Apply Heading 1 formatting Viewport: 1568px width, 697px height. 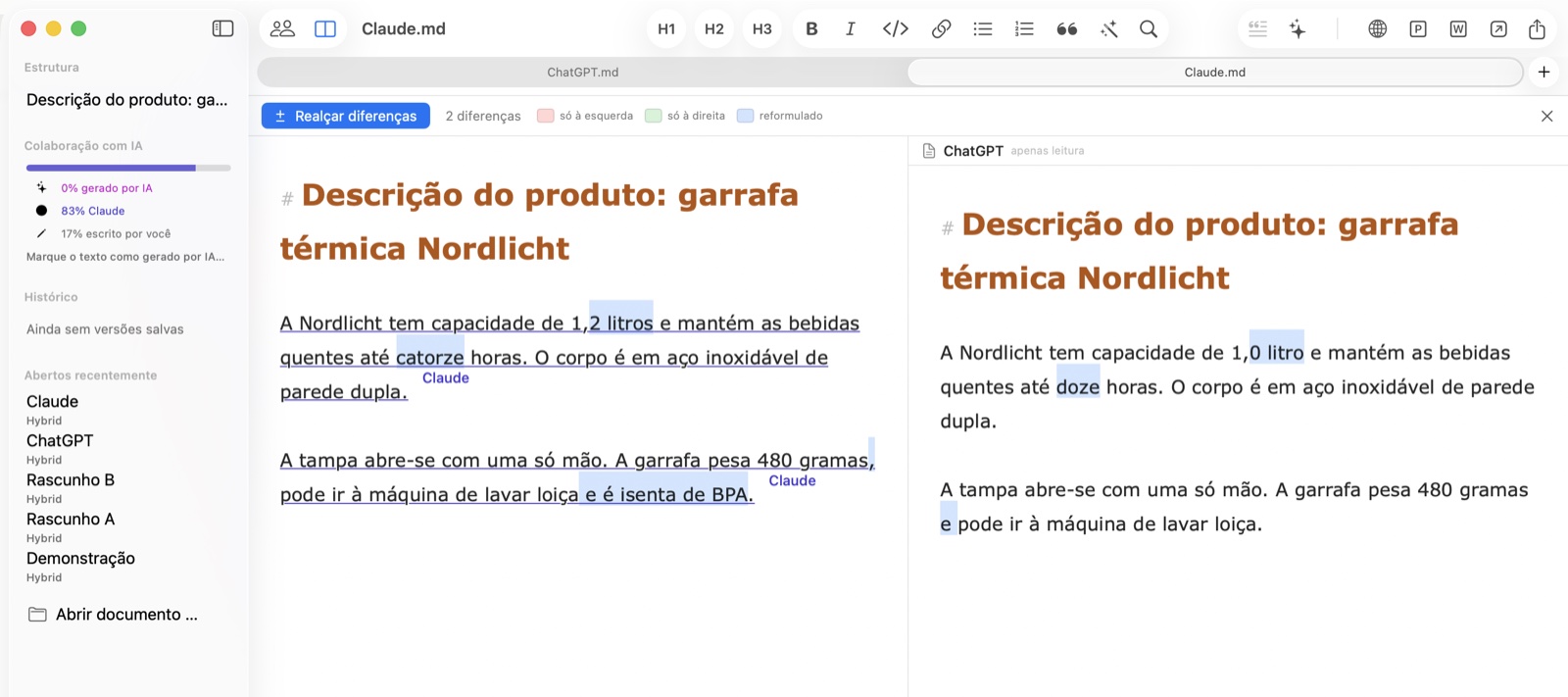point(666,28)
